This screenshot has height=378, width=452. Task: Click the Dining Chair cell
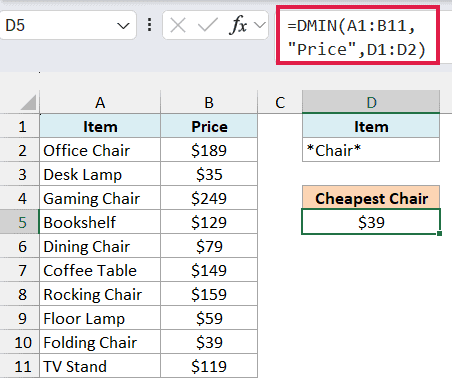[x=100, y=246]
